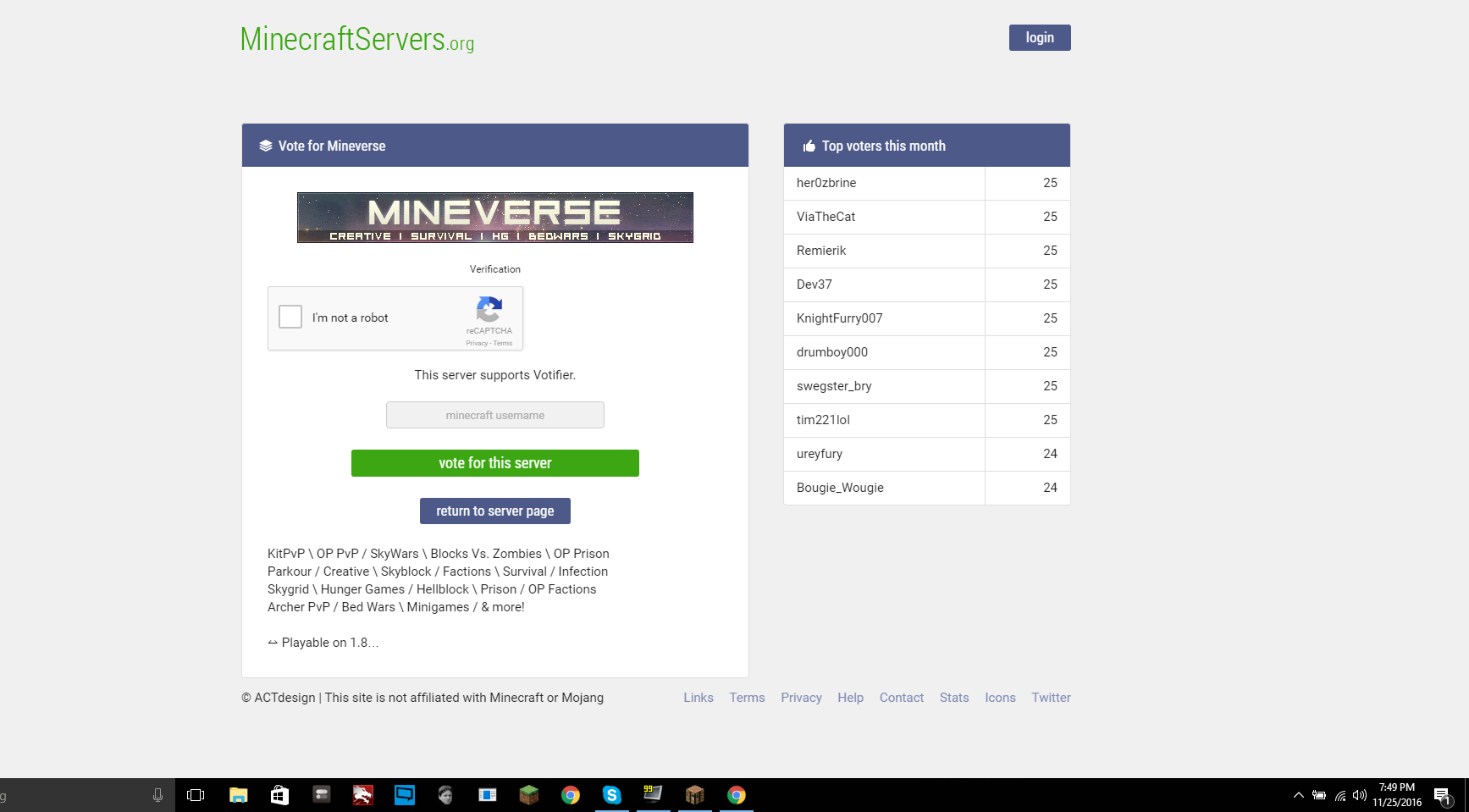Screen dimensions: 1469x812
Task: Open the Terms footer link
Action: point(747,698)
